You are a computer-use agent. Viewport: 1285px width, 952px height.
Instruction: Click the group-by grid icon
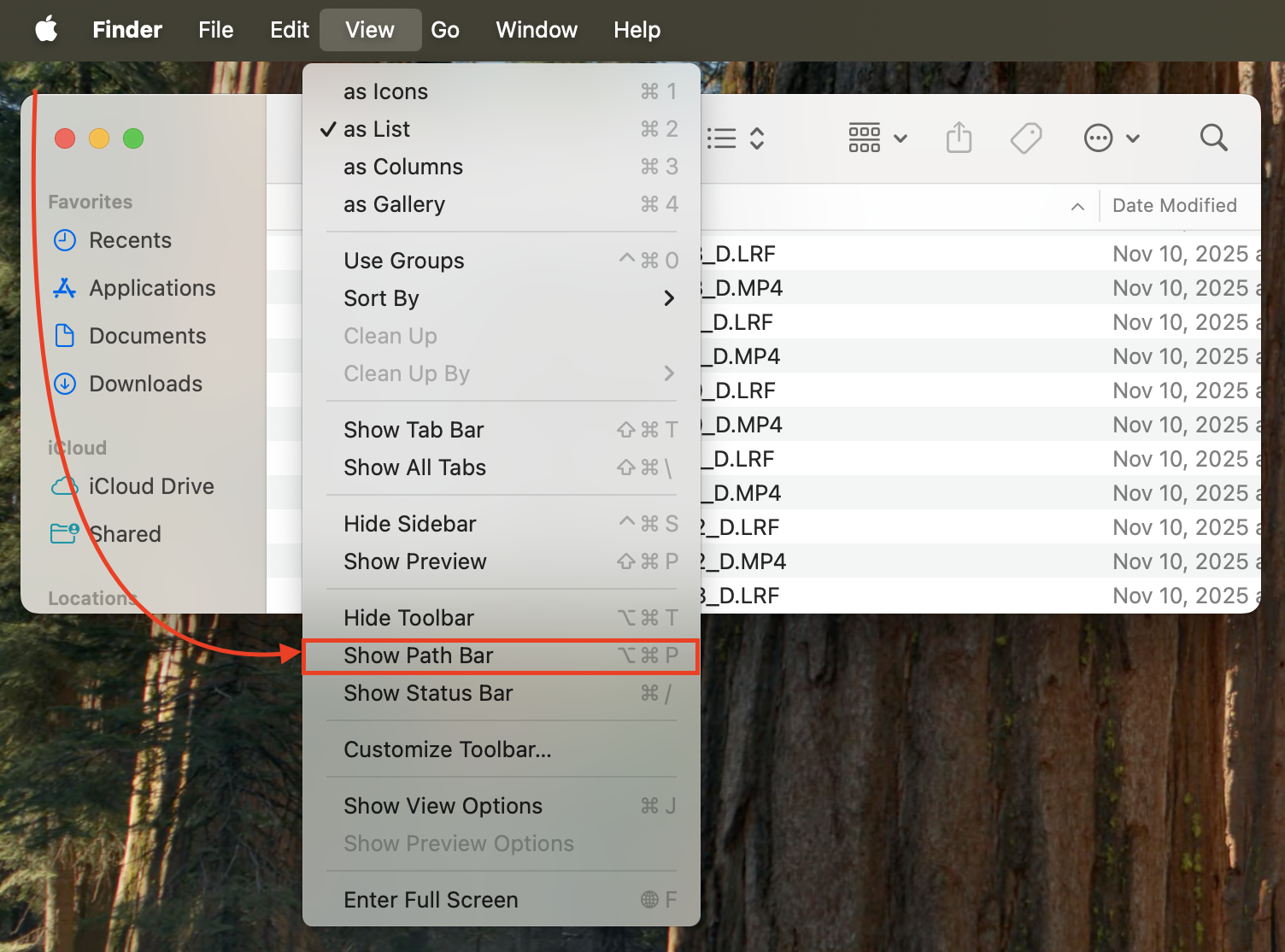(x=864, y=138)
